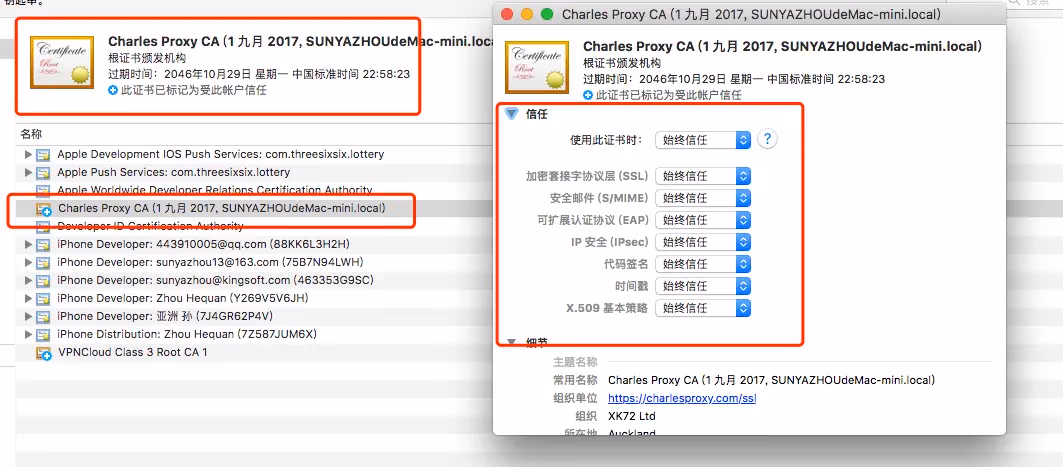Screen dimensions: 1063x467
Task: Click the green zoom button of certificate window
Action: 546,14
